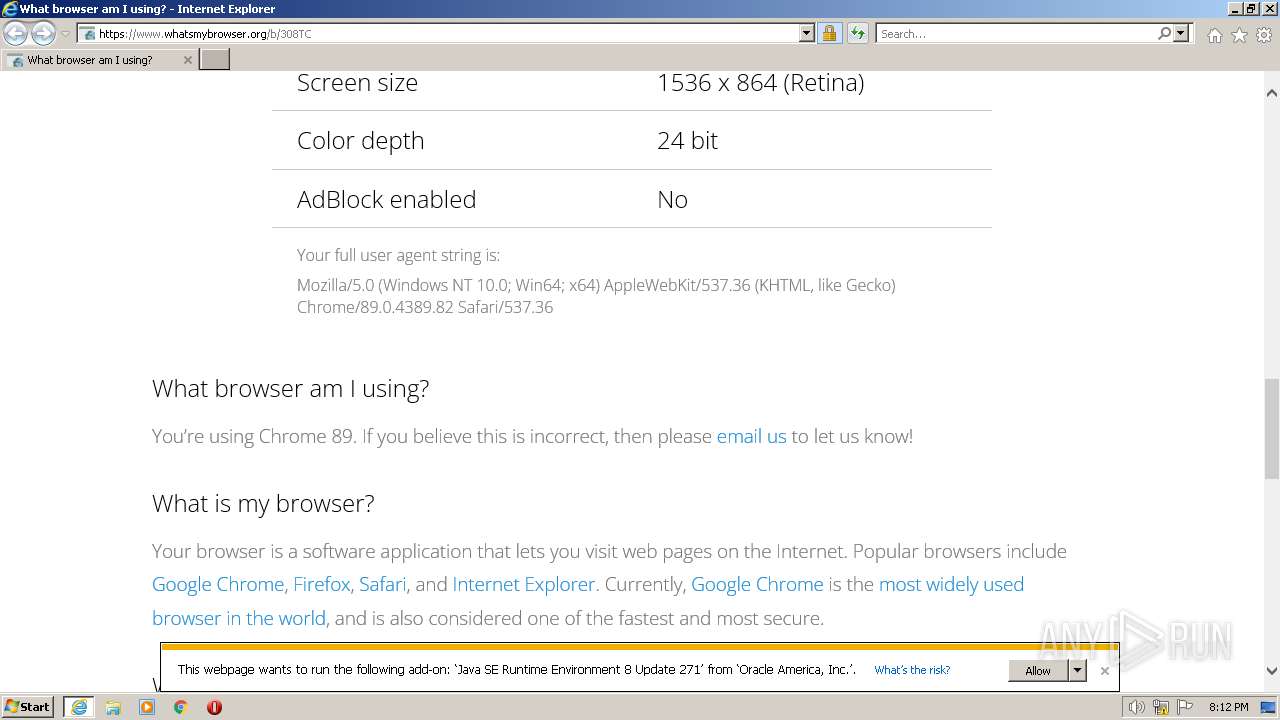Click the volume speaker tray icon
1280x720 pixels.
point(1137,707)
